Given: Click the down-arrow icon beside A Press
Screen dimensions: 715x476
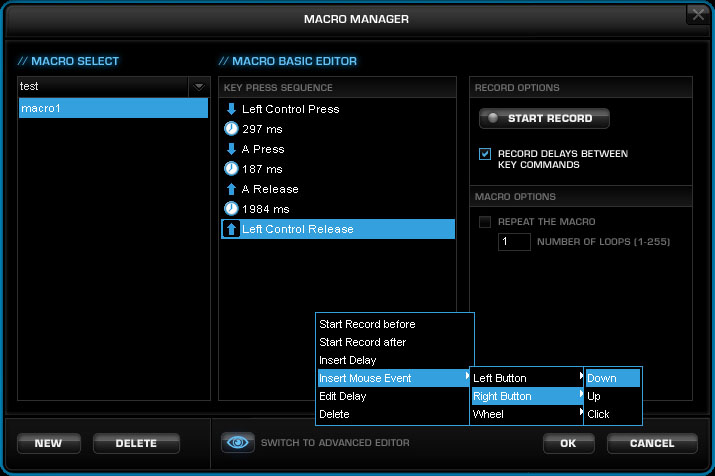Looking at the screenshot, I should pos(231,149).
